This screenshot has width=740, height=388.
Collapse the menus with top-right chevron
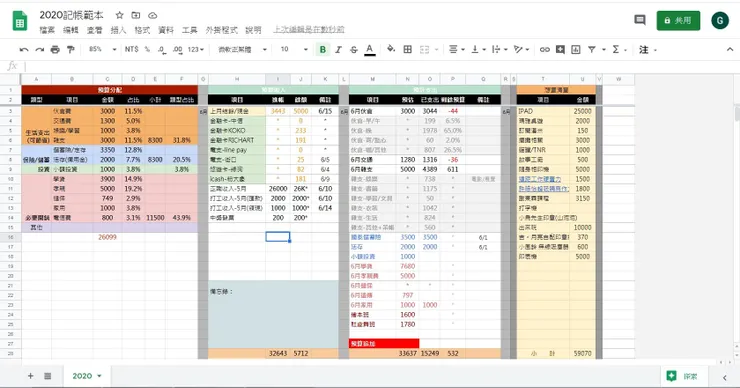click(x=730, y=49)
